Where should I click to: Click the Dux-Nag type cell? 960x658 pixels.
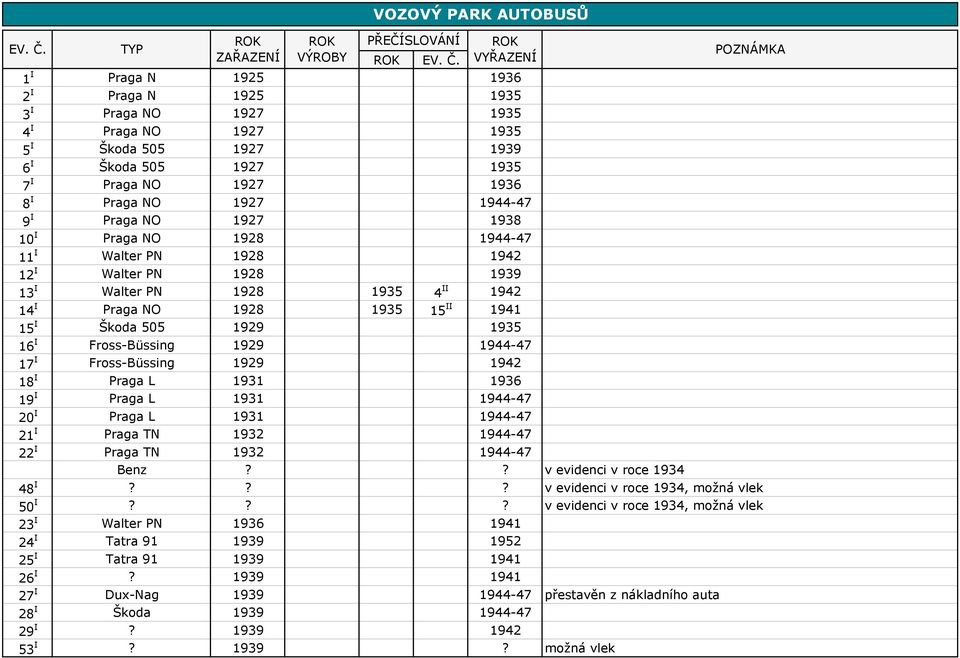click(132, 594)
